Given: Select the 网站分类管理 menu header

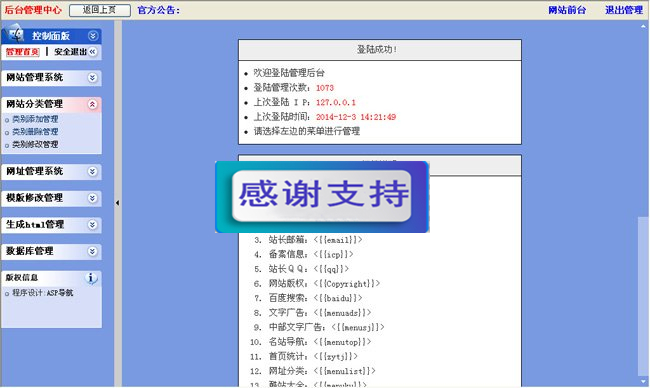Looking at the screenshot, I should pos(51,104).
